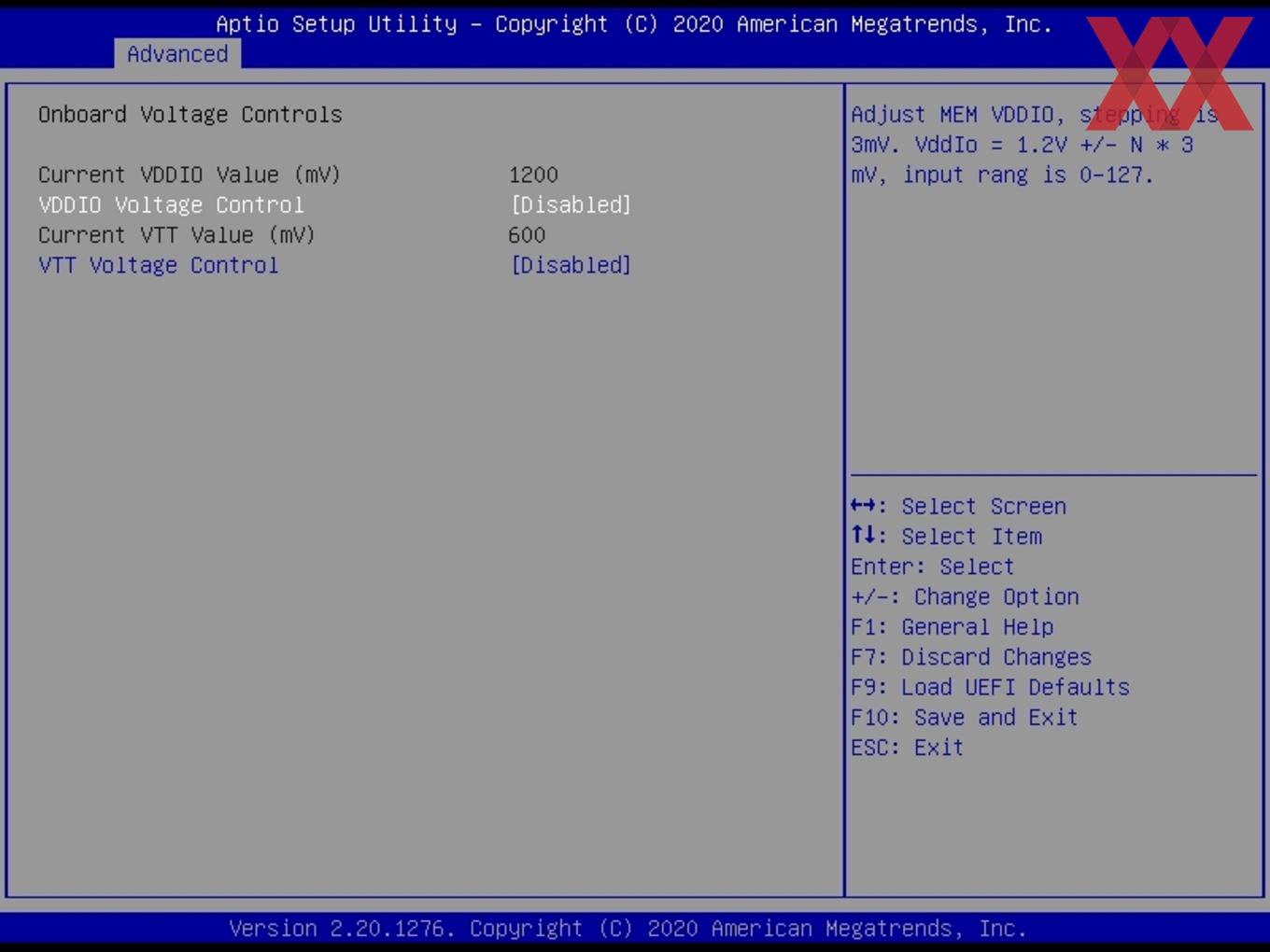
Task: Click the F10: Save and Exit hint
Action: point(965,717)
